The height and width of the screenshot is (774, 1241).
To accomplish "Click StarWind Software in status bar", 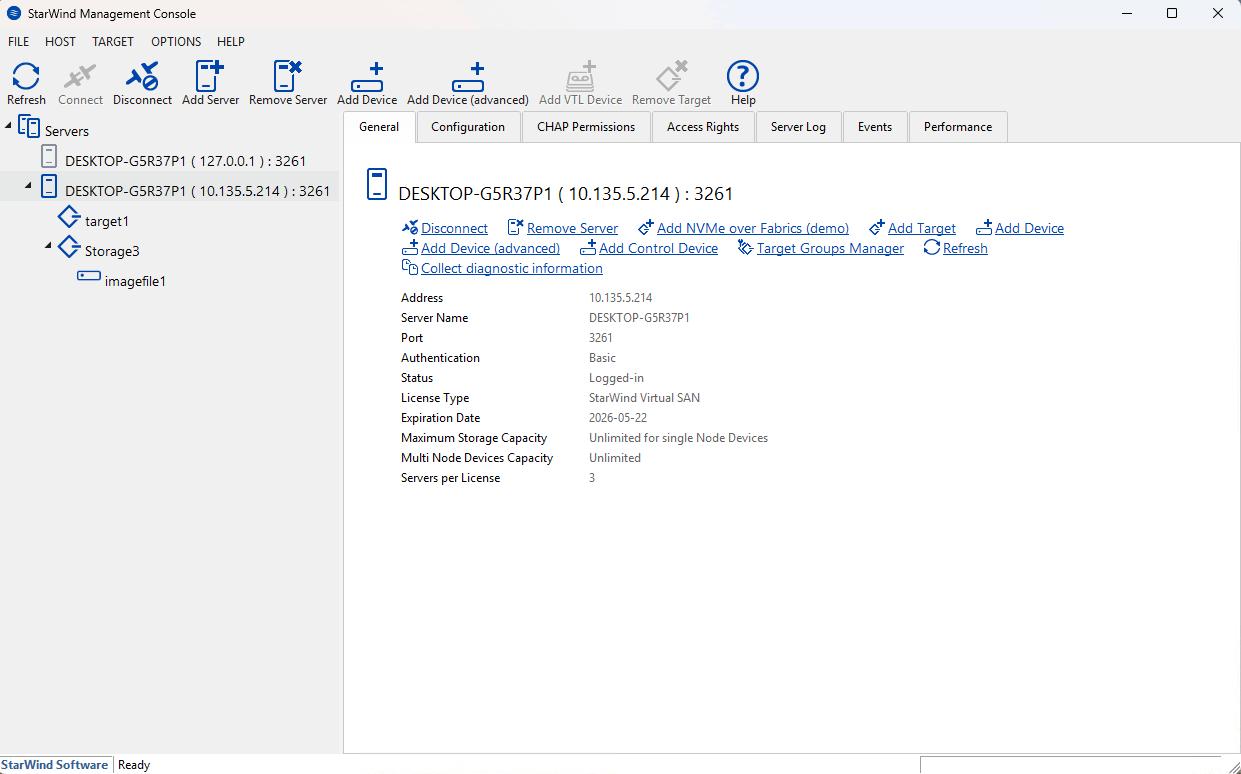I will click(x=54, y=765).
